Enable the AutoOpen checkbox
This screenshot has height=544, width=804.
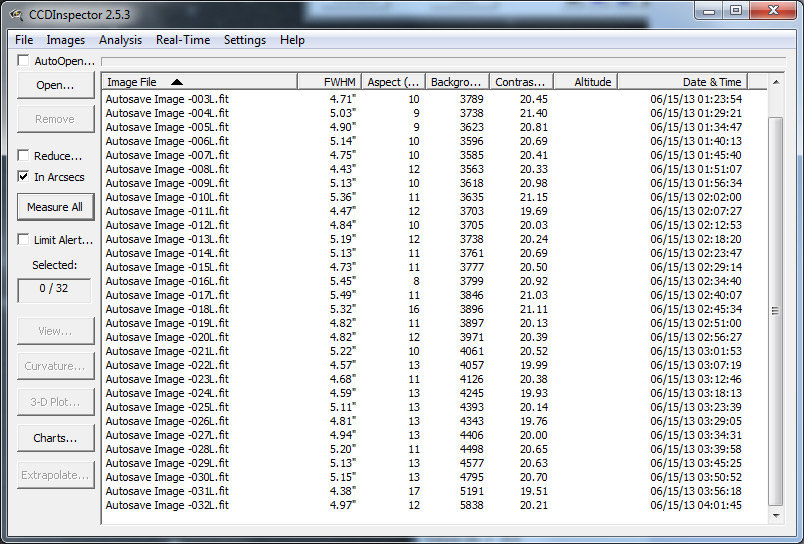tap(23, 61)
